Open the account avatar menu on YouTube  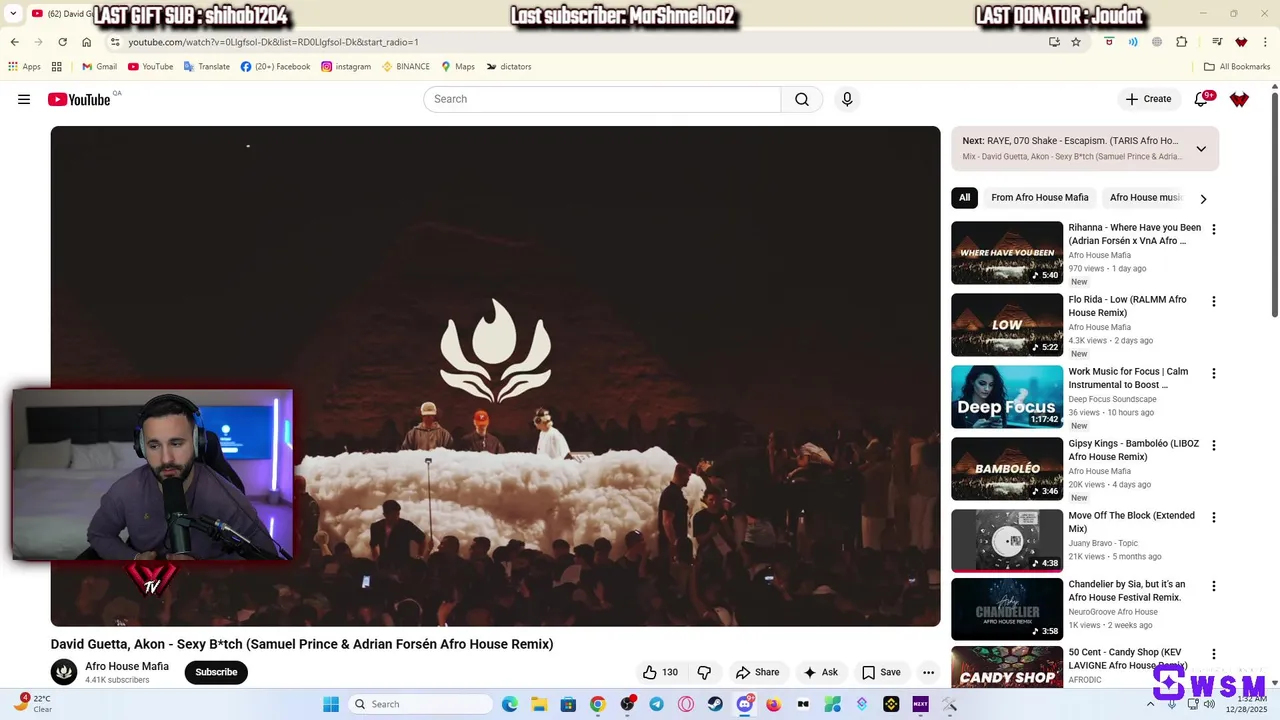1239,99
